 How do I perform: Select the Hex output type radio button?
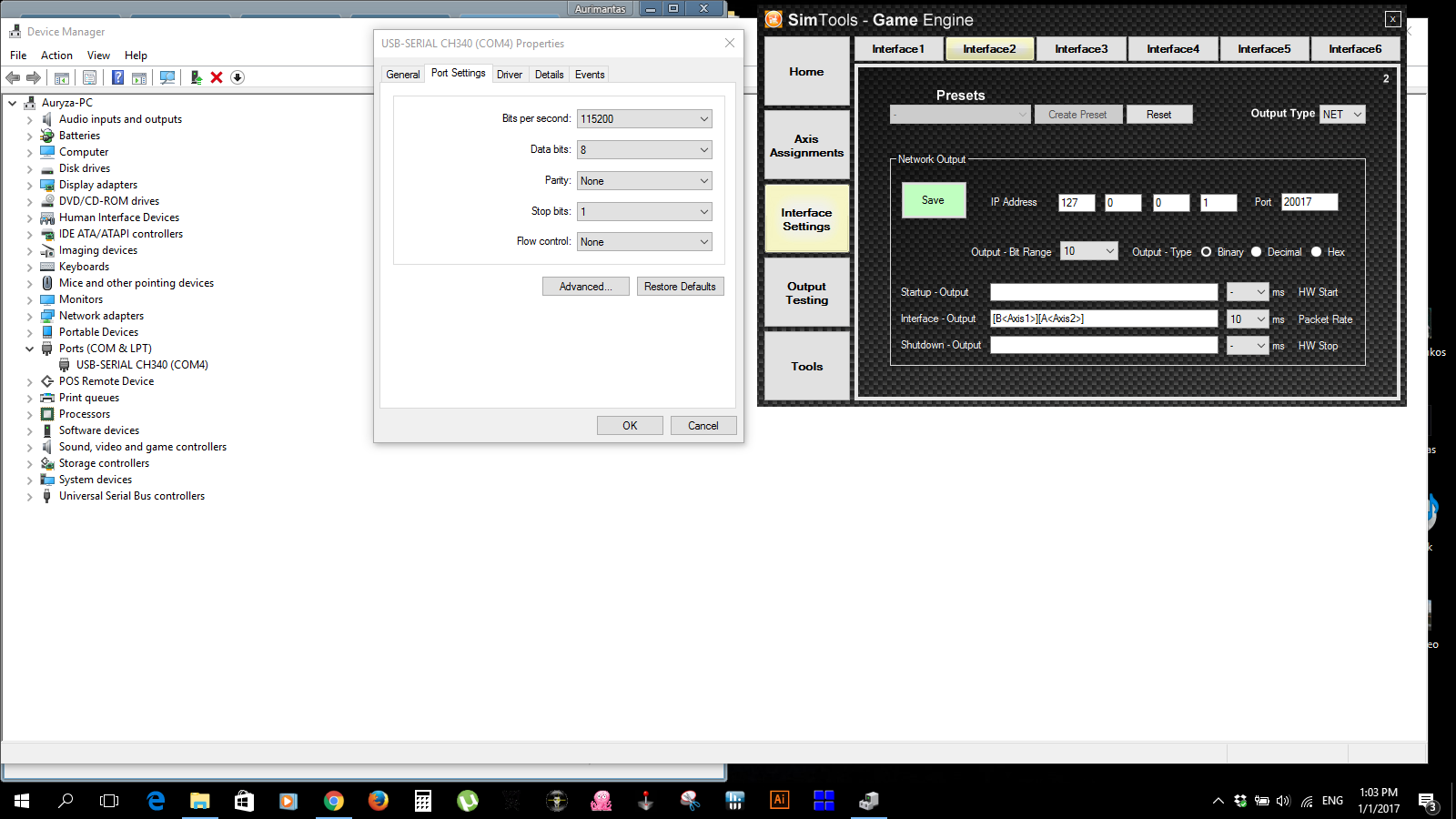coord(1316,252)
